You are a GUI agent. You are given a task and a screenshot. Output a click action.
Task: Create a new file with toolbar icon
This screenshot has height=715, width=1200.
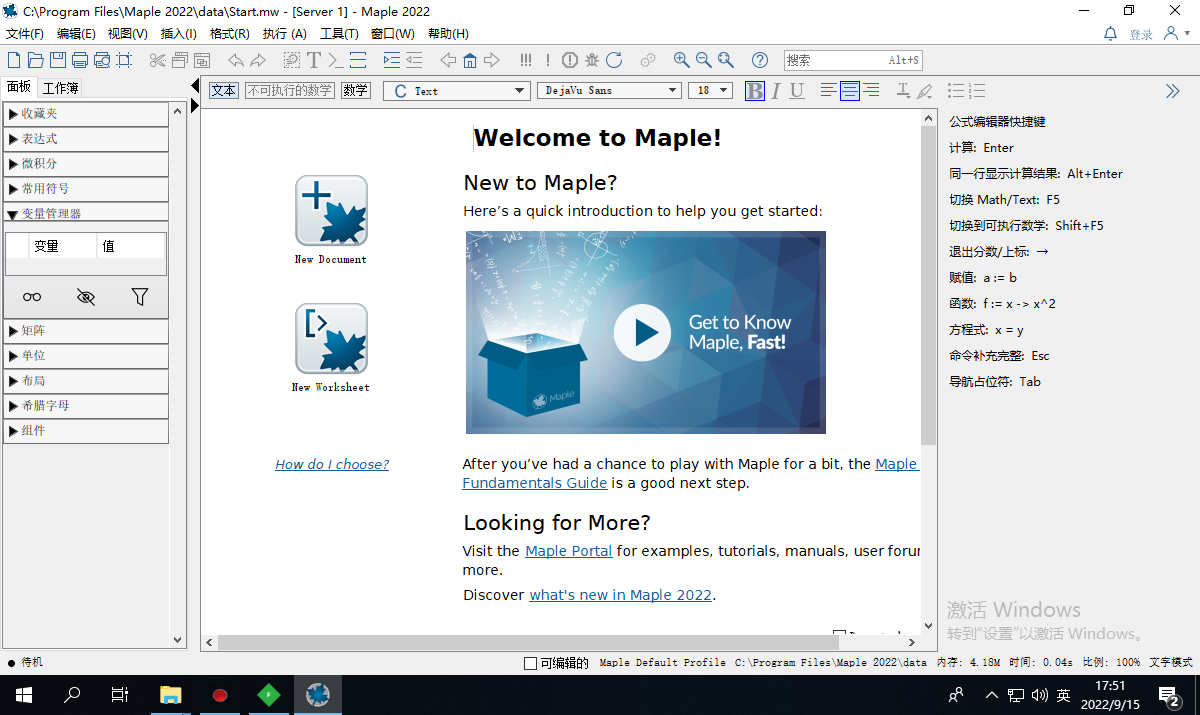point(13,60)
